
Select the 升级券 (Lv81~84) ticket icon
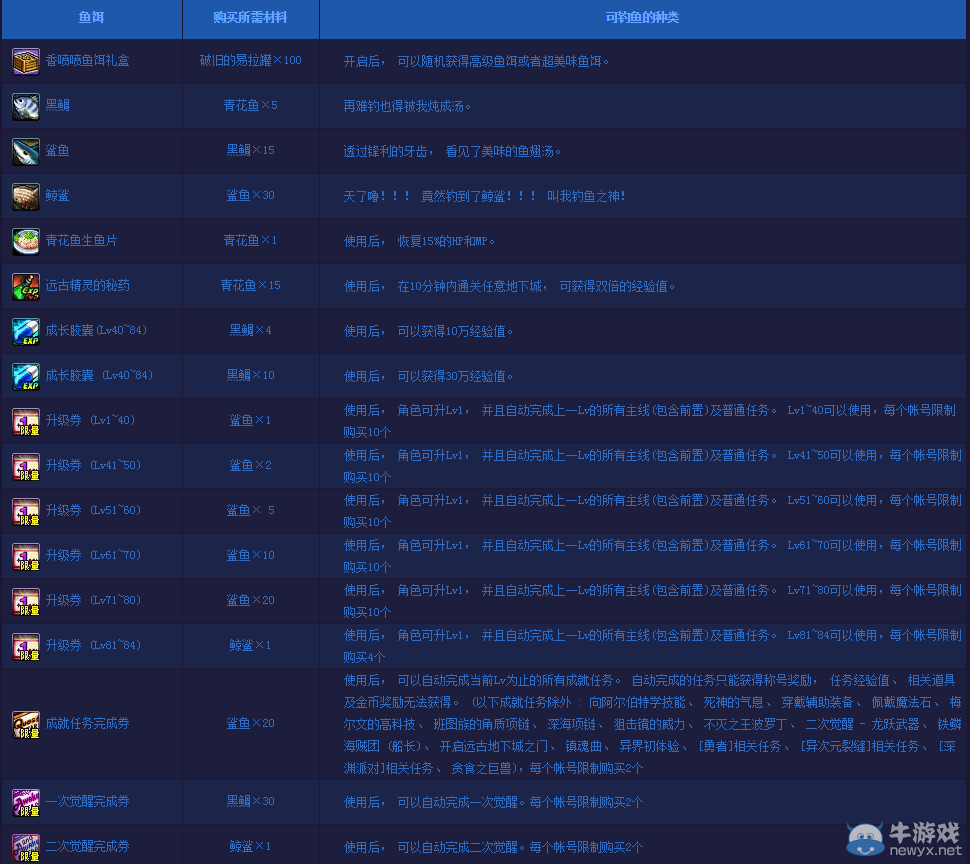pos(26,646)
